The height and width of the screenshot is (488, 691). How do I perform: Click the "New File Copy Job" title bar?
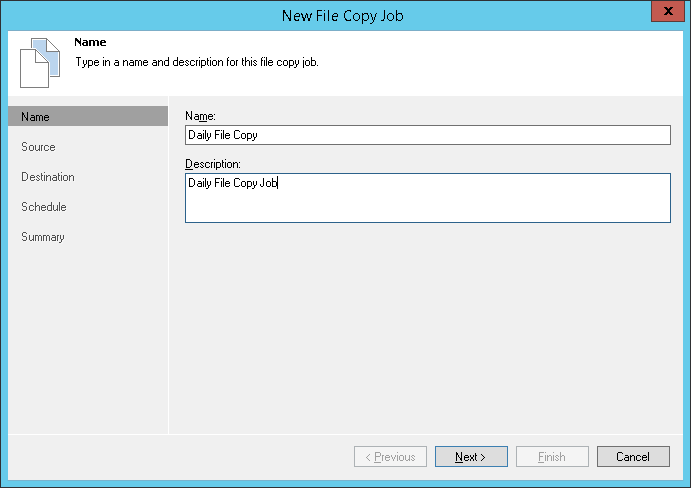(x=345, y=14)
